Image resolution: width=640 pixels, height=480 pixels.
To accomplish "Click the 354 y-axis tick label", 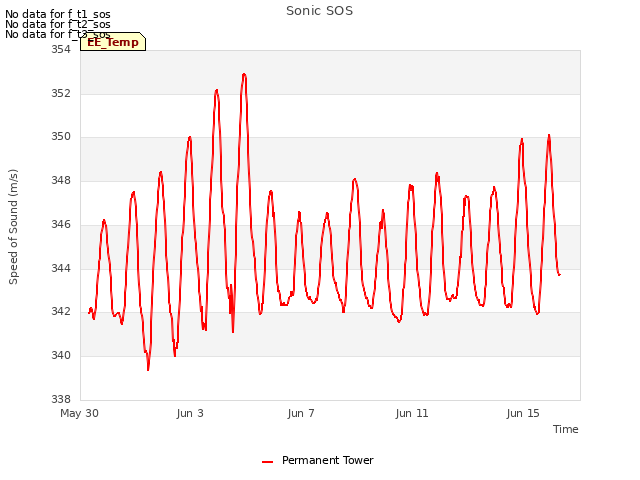I will (61, 49).
